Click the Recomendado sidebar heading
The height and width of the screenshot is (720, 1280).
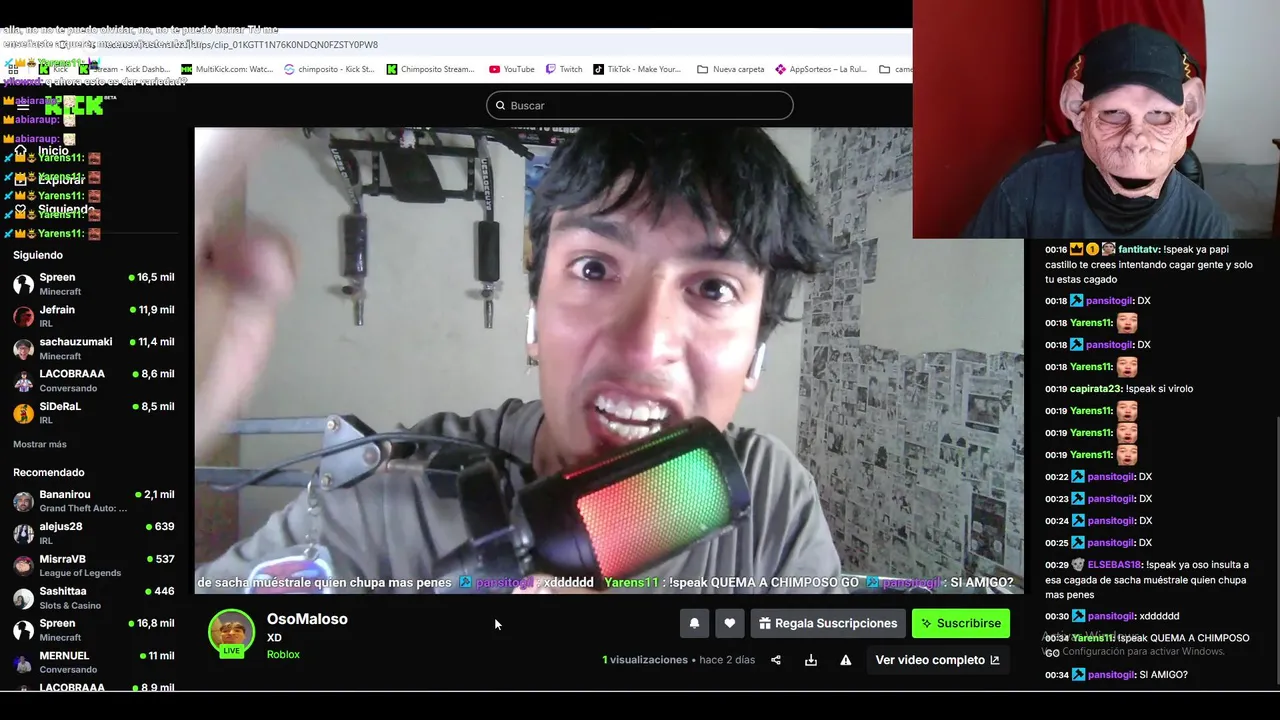49,472
